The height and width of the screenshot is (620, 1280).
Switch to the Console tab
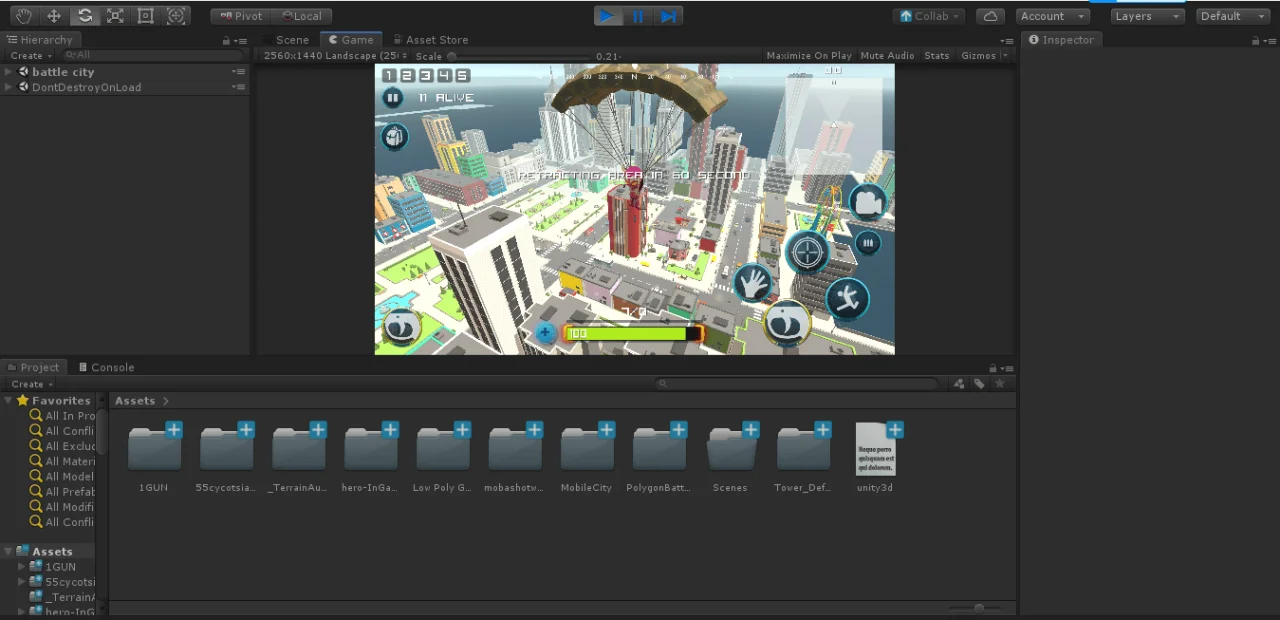click(x=106, y=367)
